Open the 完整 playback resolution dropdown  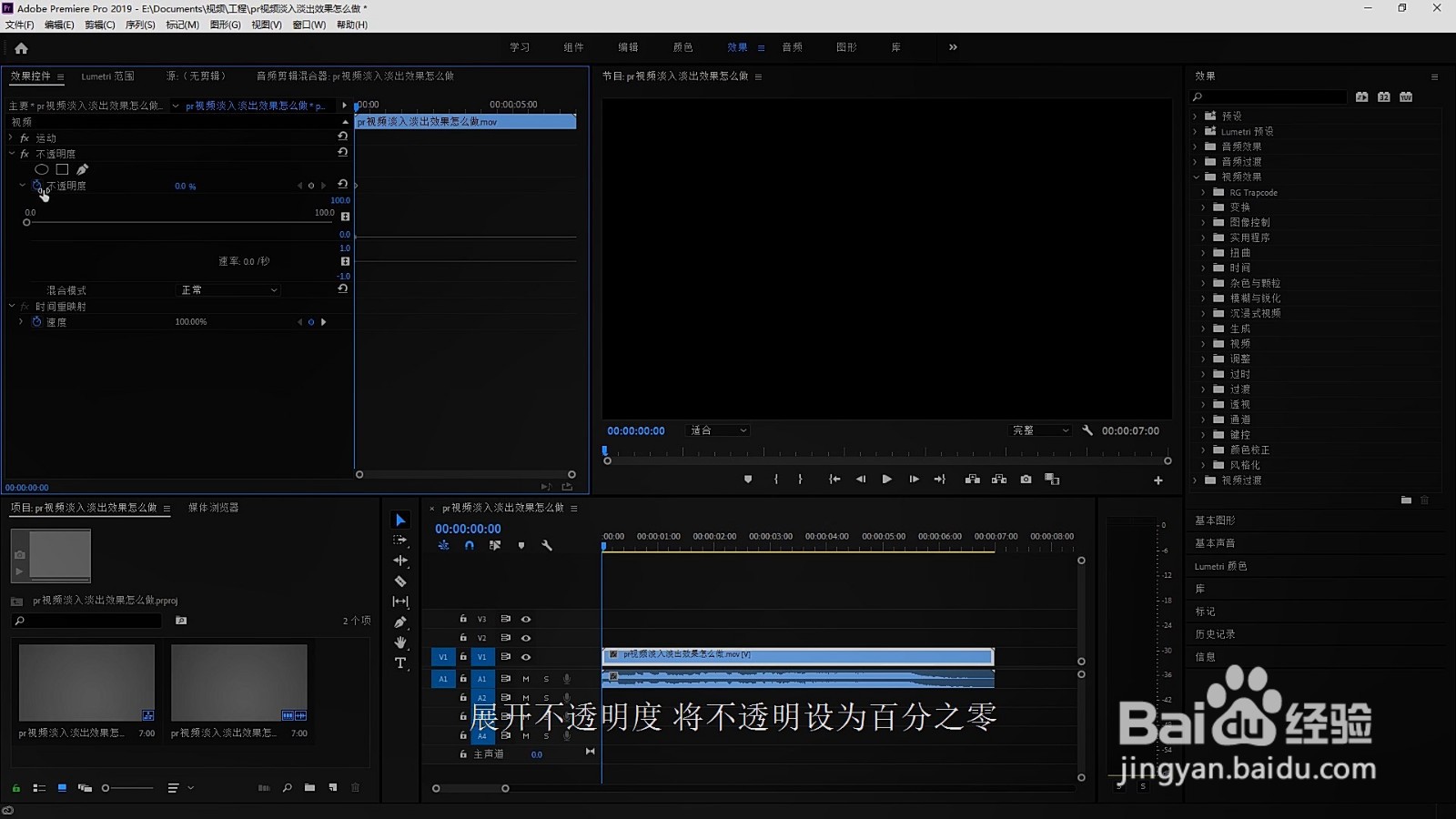[x=1041, y=430]
